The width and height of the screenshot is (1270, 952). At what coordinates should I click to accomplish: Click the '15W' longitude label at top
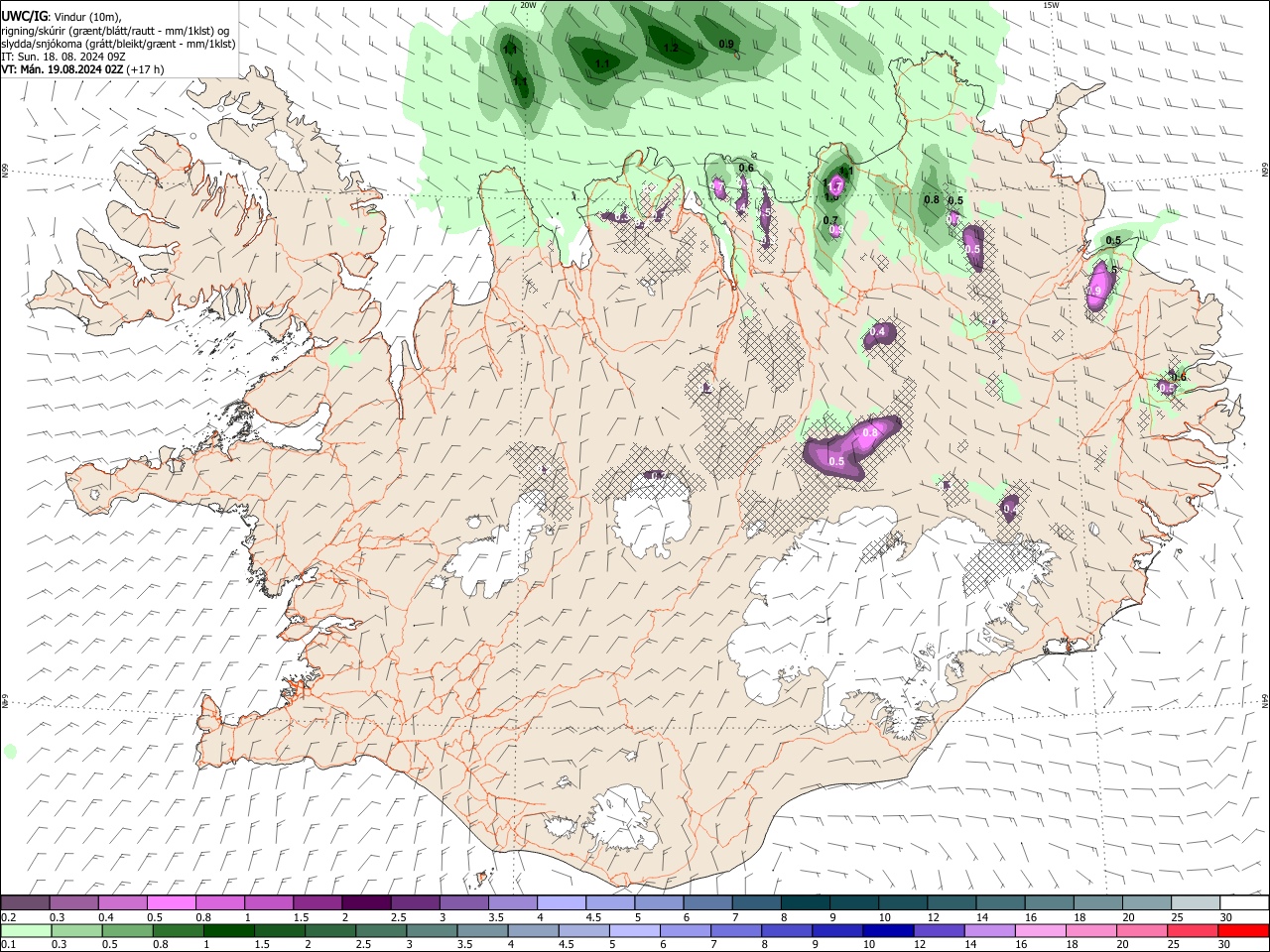(1052, 5)
